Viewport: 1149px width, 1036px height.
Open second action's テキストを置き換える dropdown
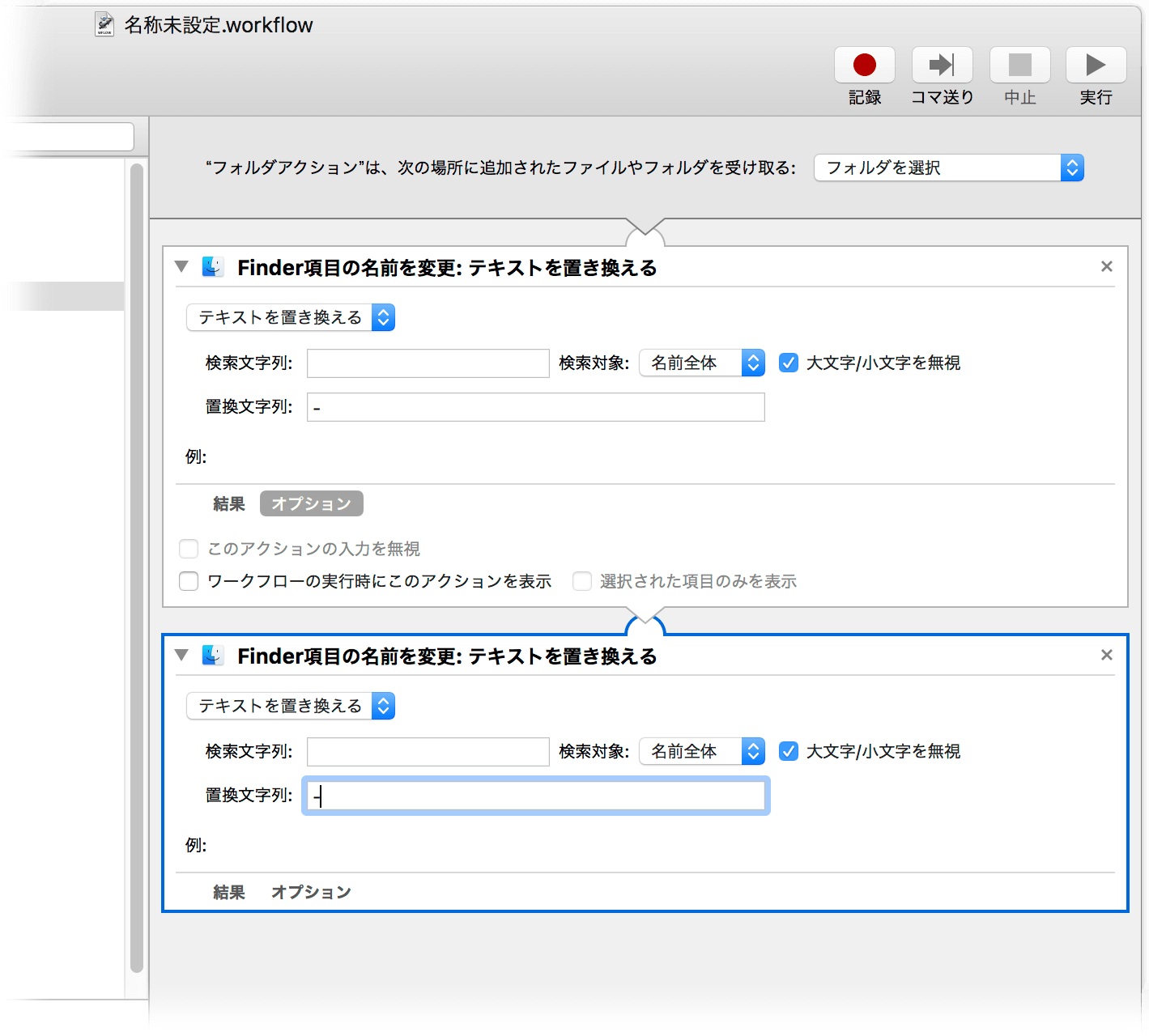(291, 706)
